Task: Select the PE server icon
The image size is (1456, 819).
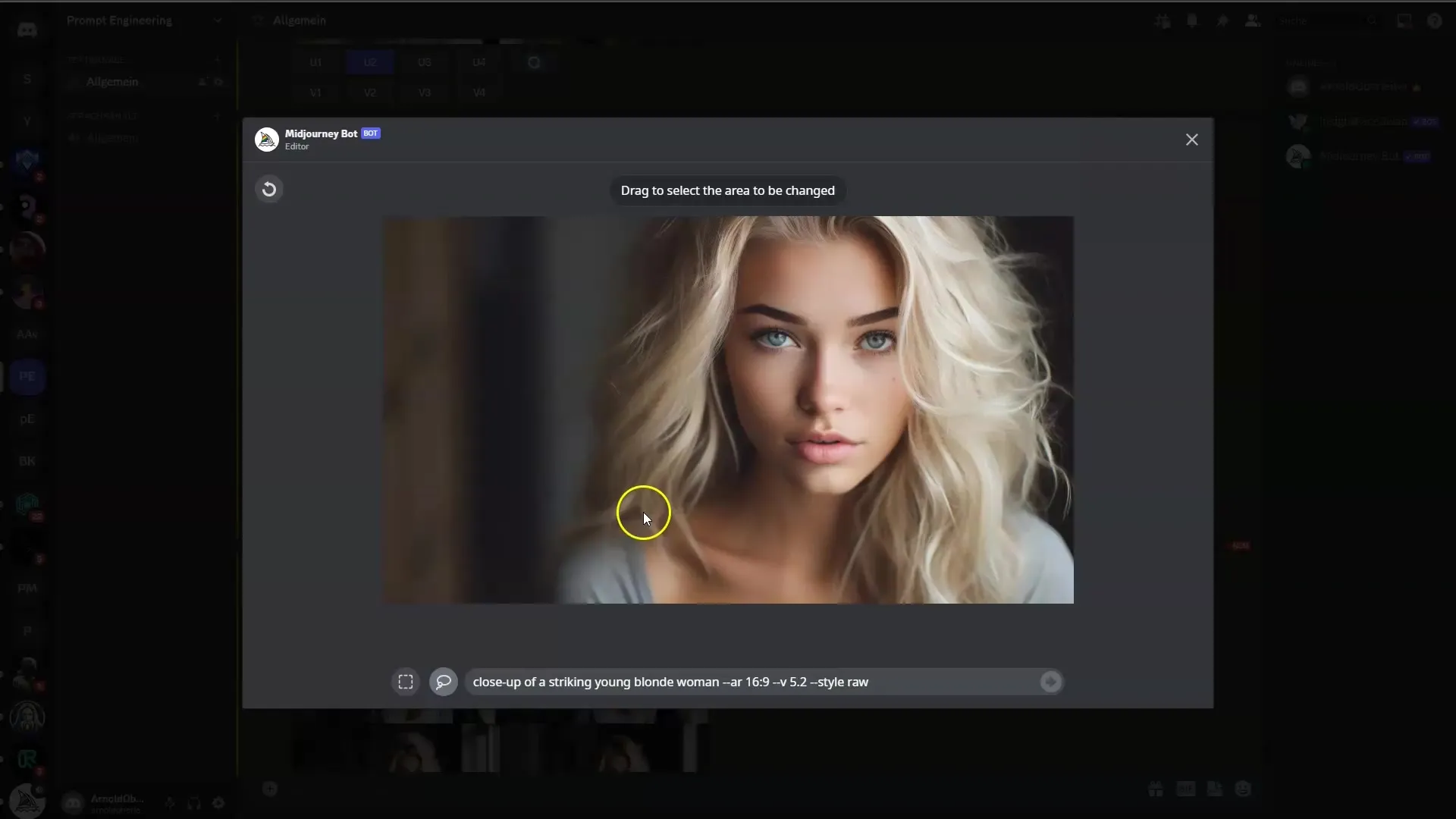Action: click(x=27, y=376)
